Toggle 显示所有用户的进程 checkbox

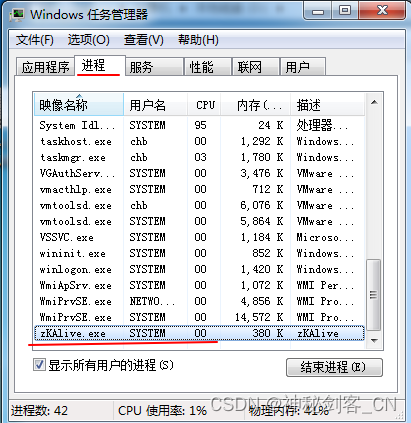[x=39, y=365]
